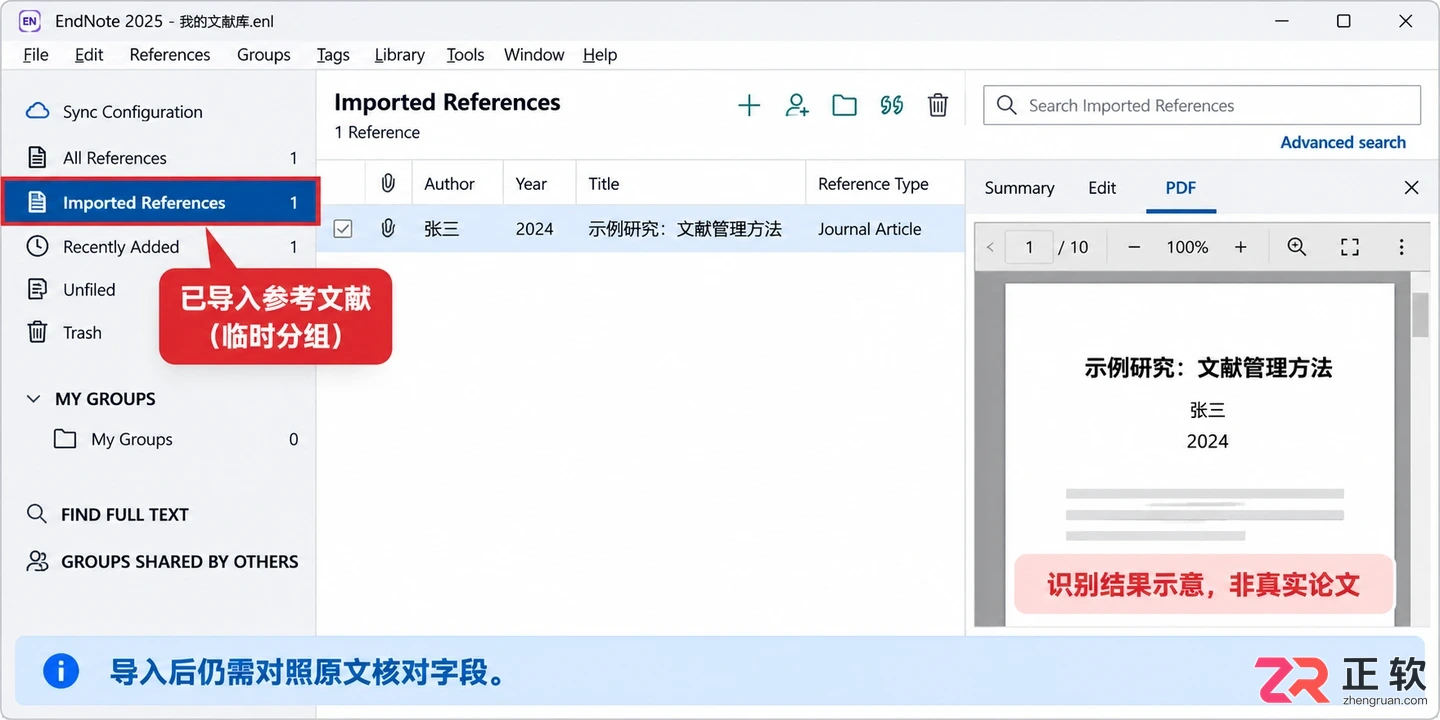Zoom in PDF with the plus button
1440x720 pixels.
pyautogui.click(x=1240, y=247)
